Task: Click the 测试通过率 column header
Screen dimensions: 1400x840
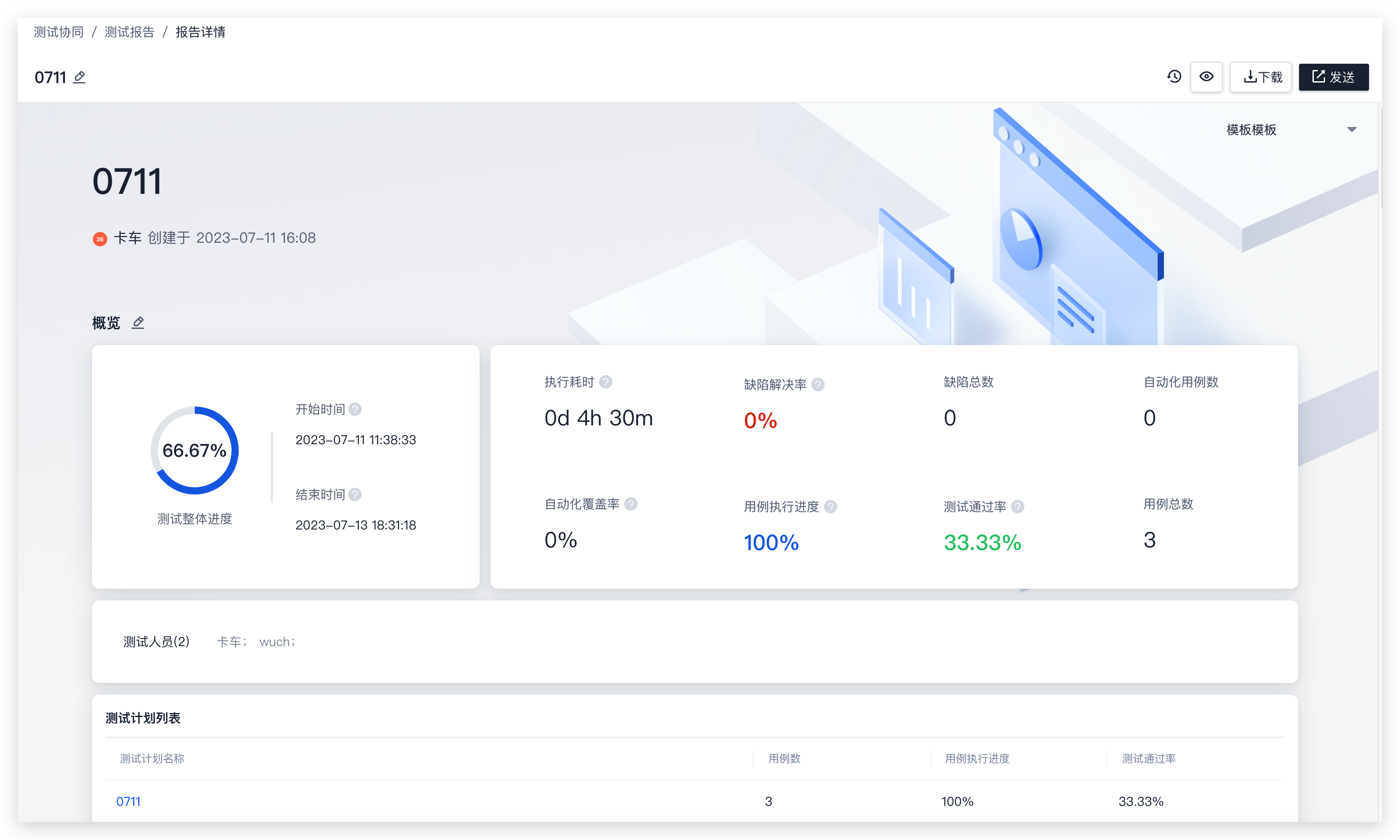Action: (1148, 758)
